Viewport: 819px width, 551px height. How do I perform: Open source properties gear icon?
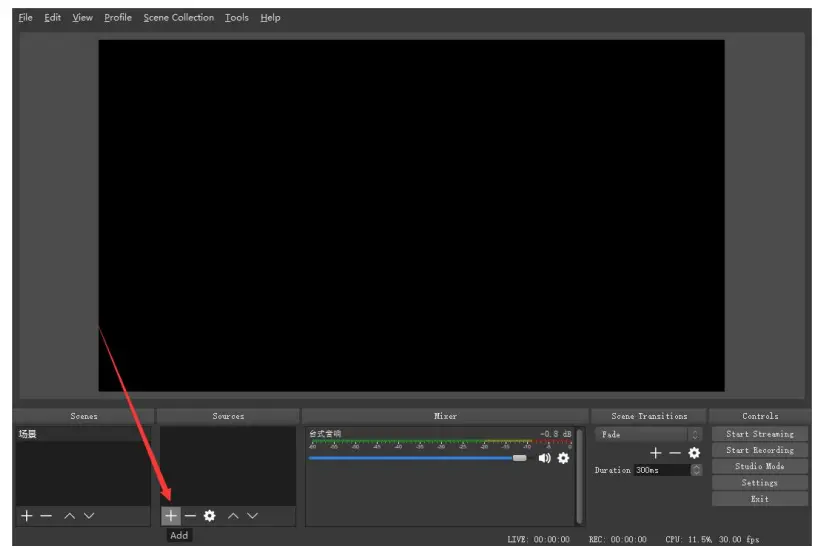click(209, 516)
